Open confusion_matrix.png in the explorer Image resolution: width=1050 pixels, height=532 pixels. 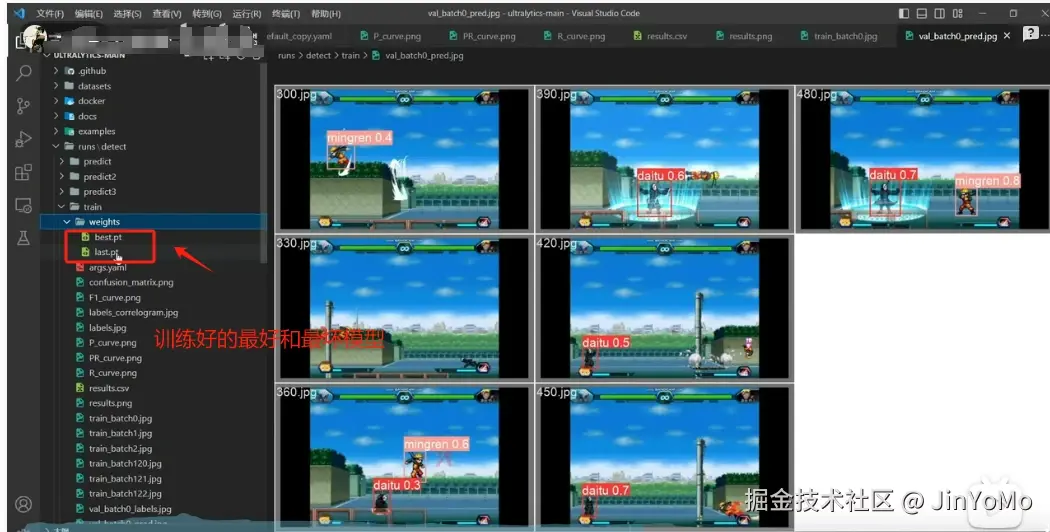pyautogui.click(x=131, y=282)
